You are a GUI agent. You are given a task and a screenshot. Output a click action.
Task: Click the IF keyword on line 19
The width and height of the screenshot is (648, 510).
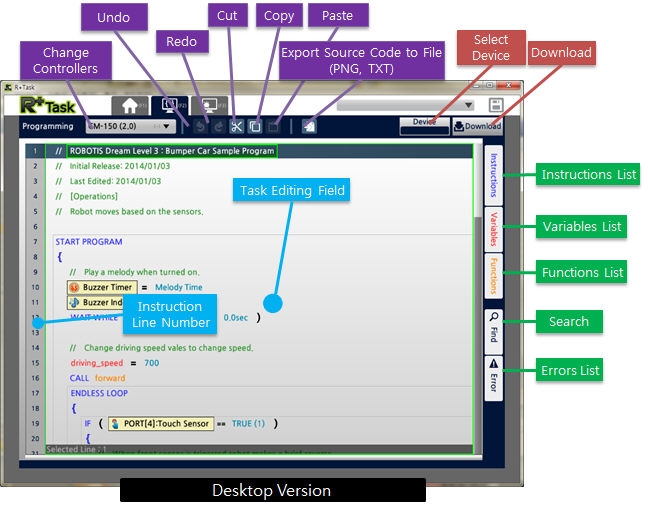[88, 424]
